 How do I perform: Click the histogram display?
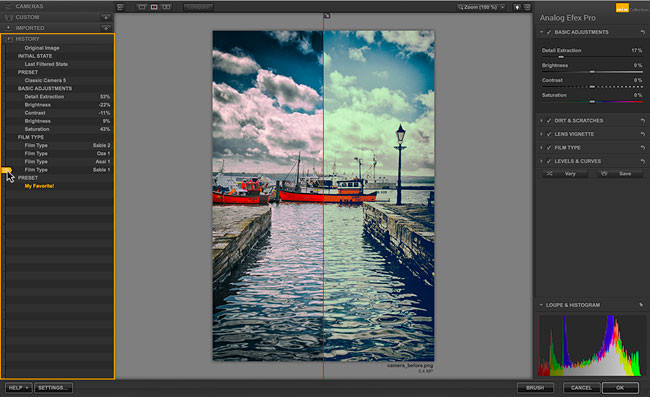(x=592, y=346)
